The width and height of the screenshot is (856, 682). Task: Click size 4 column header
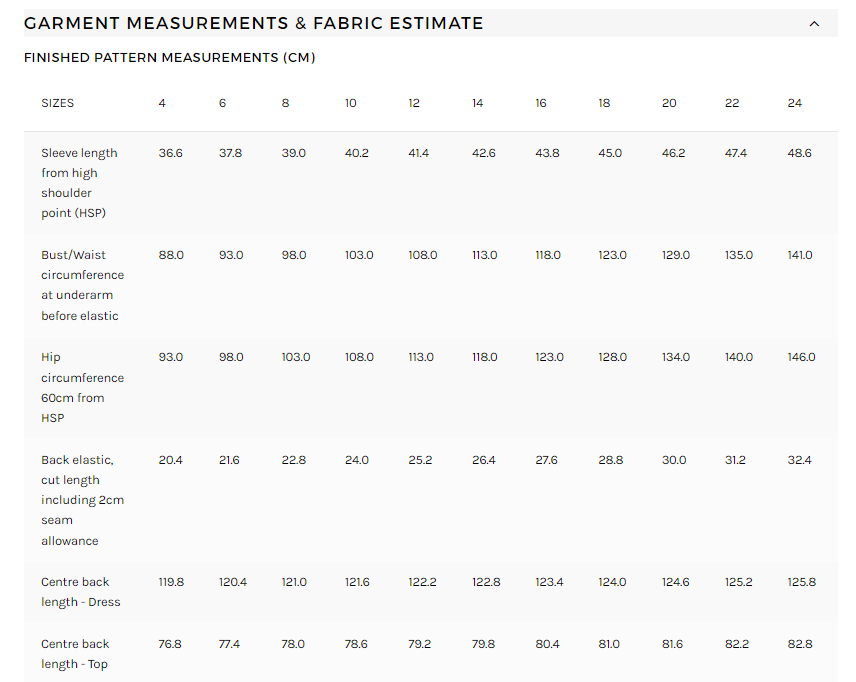pyautogui.click(x=162, y=103)
